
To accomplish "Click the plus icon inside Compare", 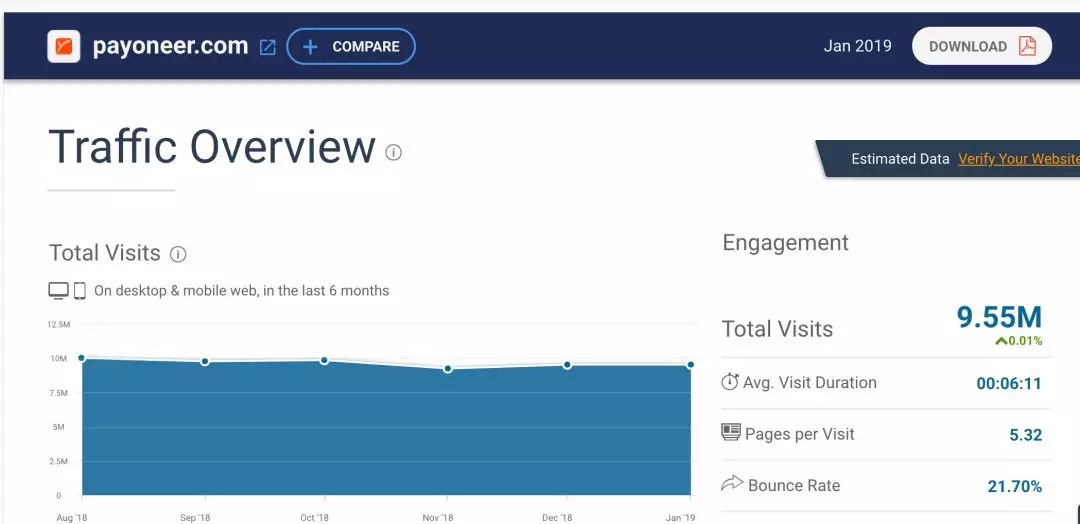I will pos(310,47).
